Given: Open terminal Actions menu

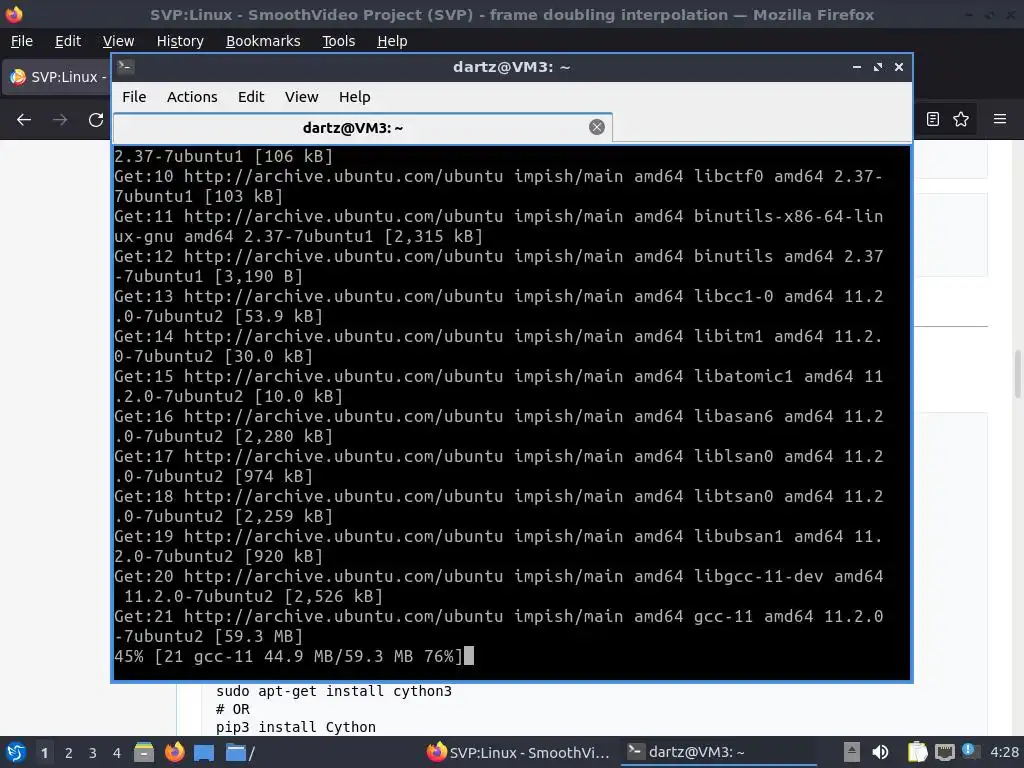Looking at the screenshot, I should point(192,97).
